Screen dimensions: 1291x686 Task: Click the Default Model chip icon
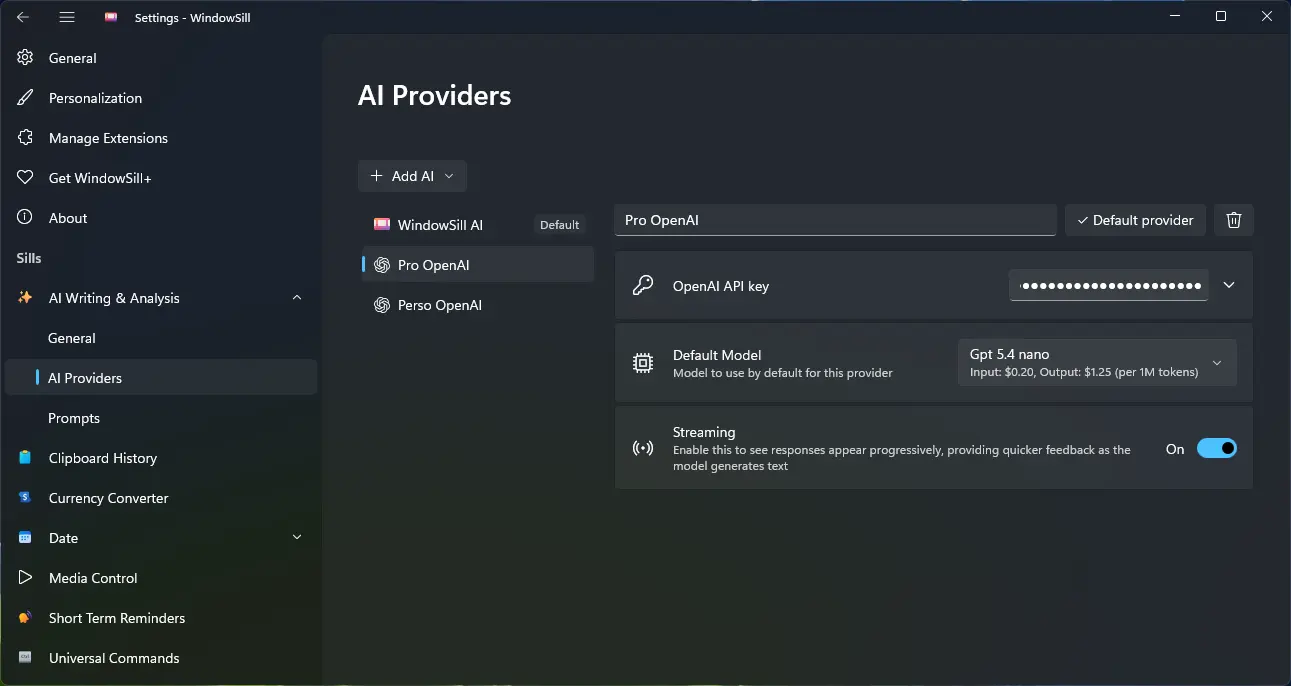(x=643, y=363)
